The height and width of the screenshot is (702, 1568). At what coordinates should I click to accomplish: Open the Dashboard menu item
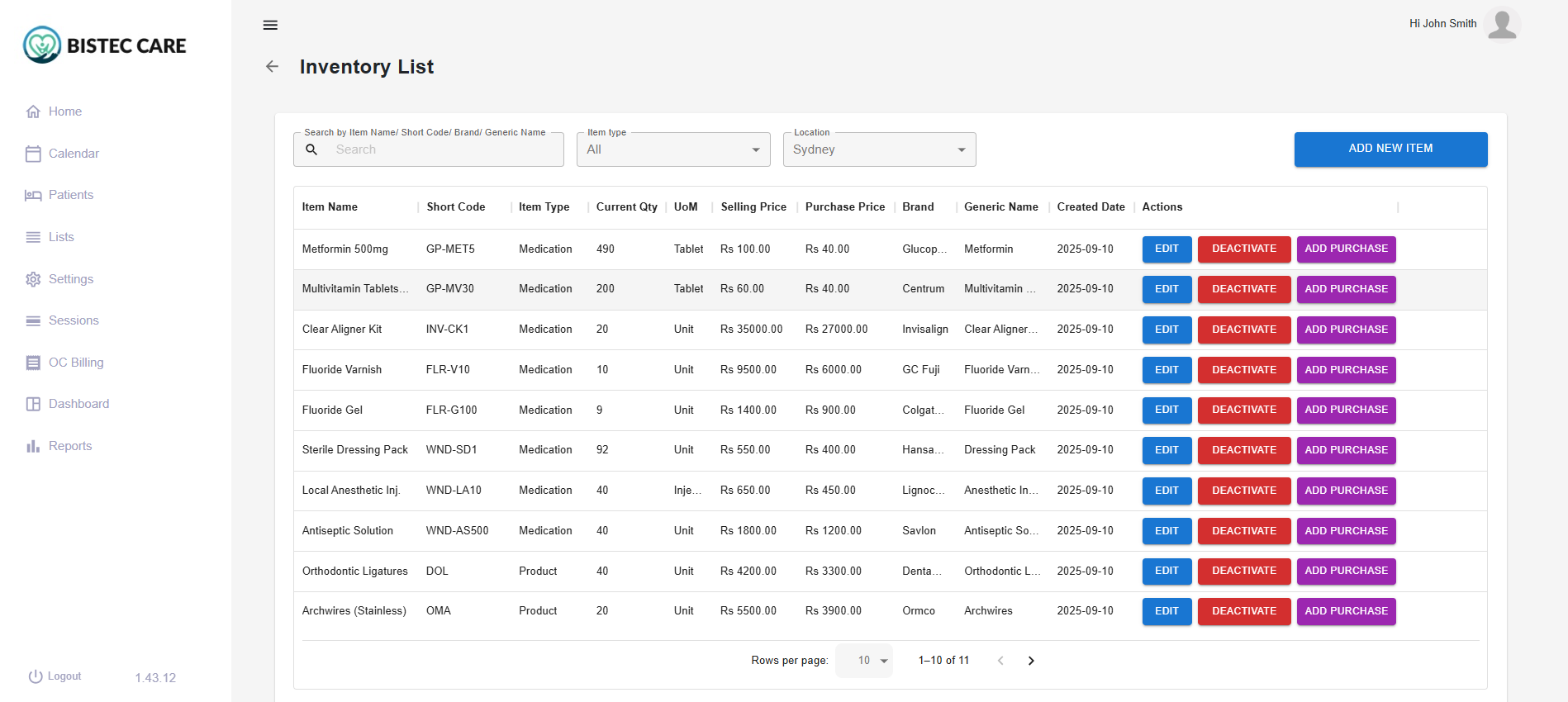(78, 404)
